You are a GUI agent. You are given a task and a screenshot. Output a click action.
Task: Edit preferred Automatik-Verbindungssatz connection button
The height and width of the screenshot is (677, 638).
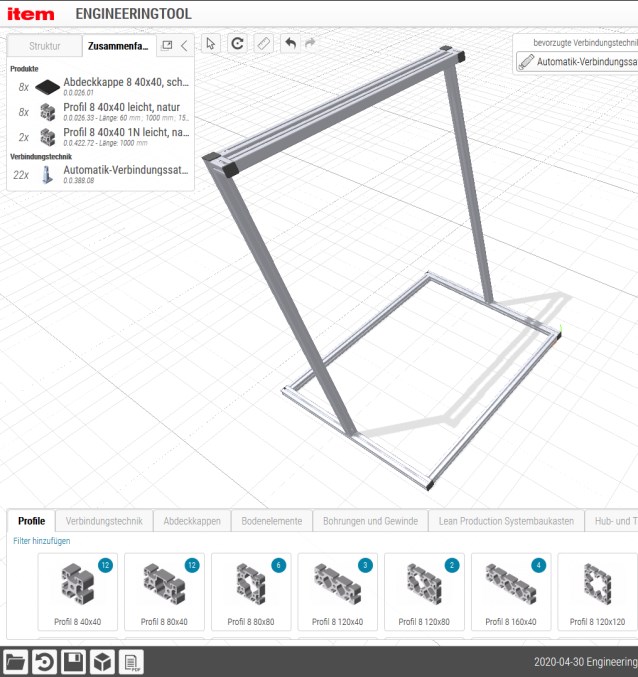(x=577, y=62)
